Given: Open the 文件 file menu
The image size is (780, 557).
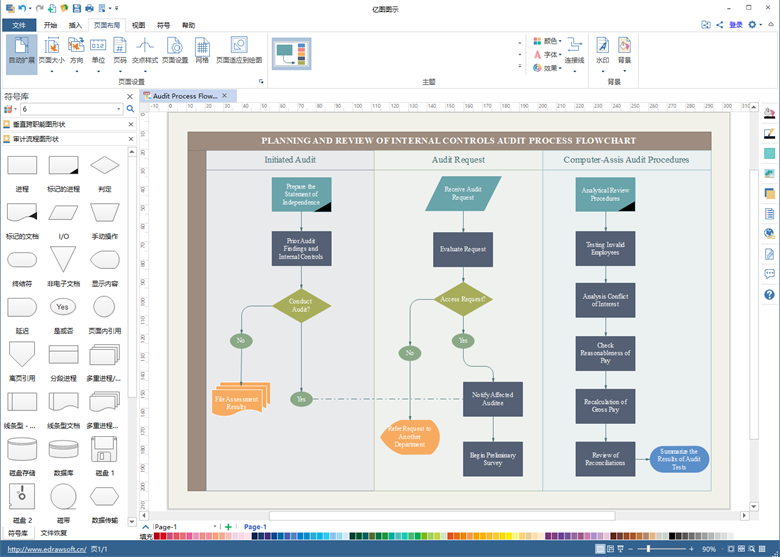Looking at the screenshot, I should (19, 25).
